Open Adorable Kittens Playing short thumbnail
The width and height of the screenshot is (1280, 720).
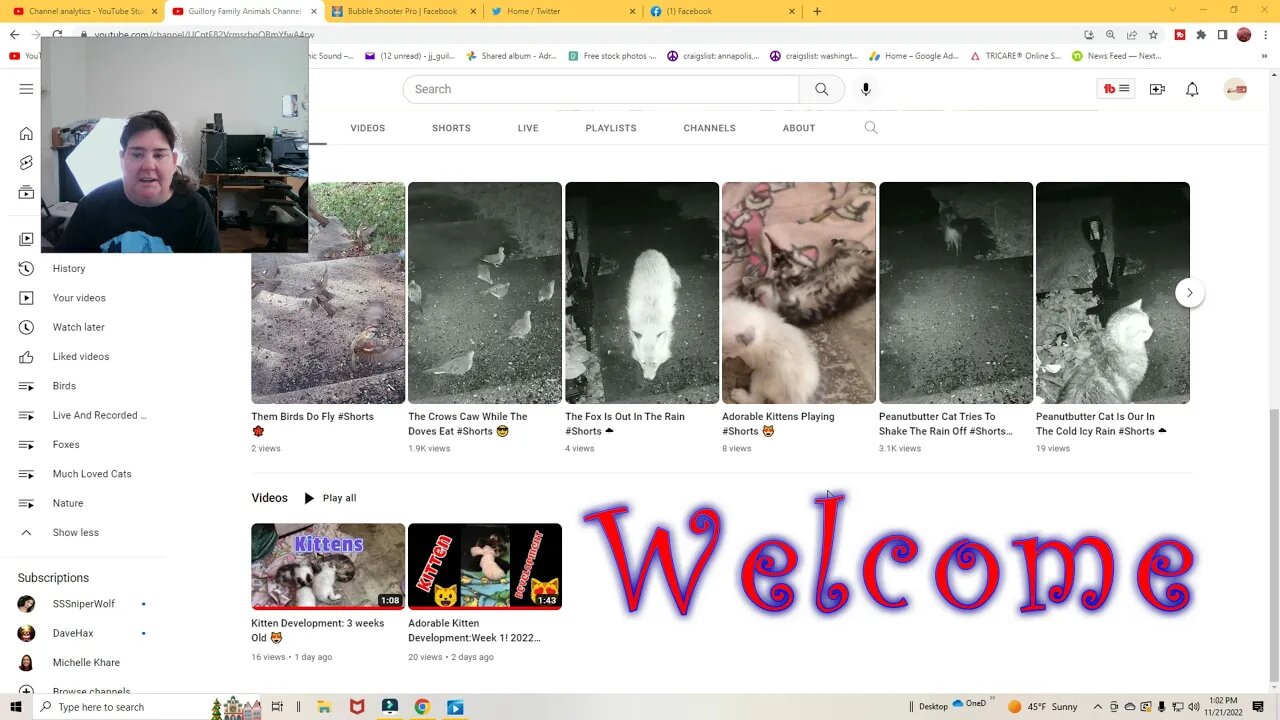click(799, 293)
